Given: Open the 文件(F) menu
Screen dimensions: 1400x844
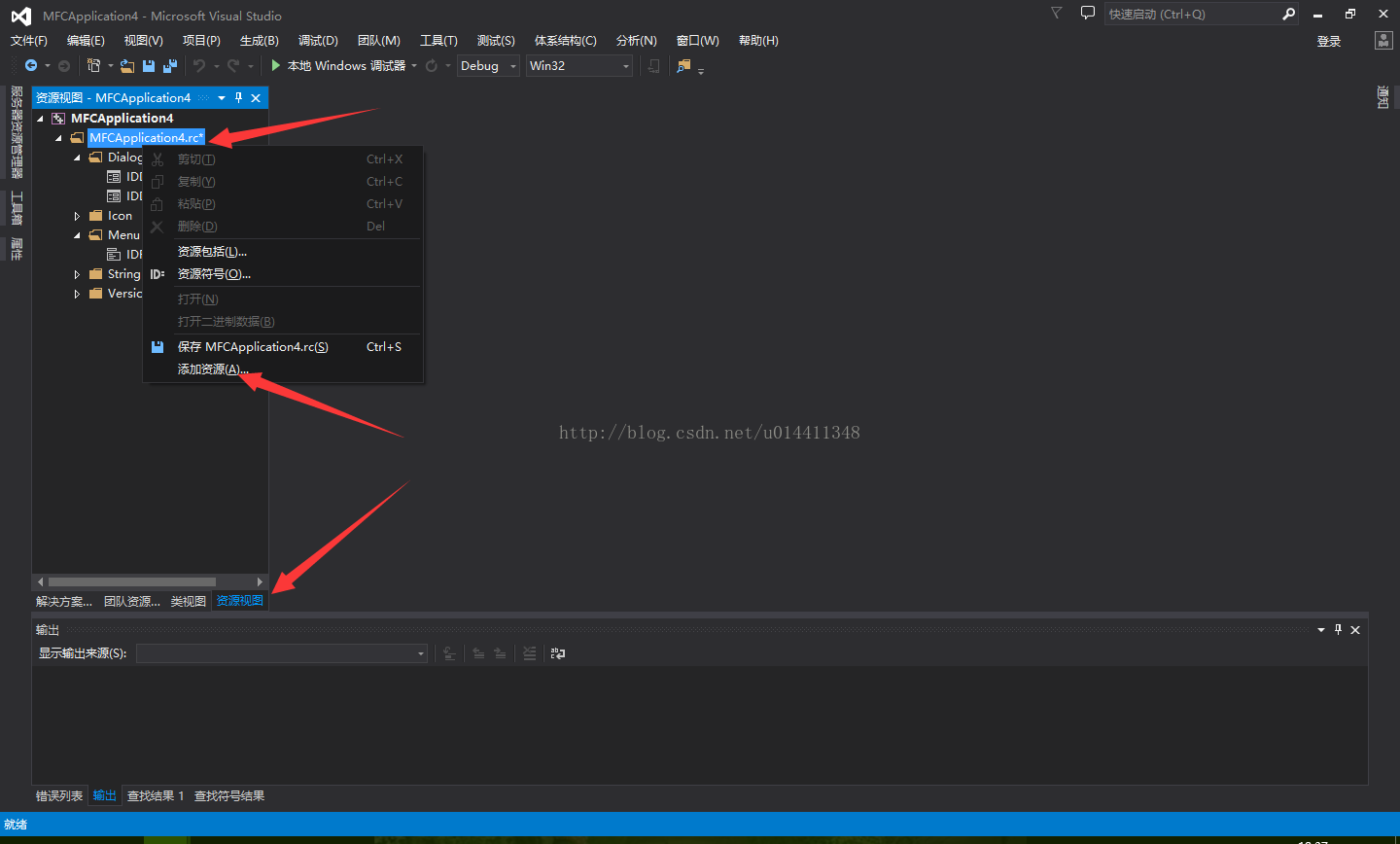Looking at the screenshot, I should coord(28,40).
